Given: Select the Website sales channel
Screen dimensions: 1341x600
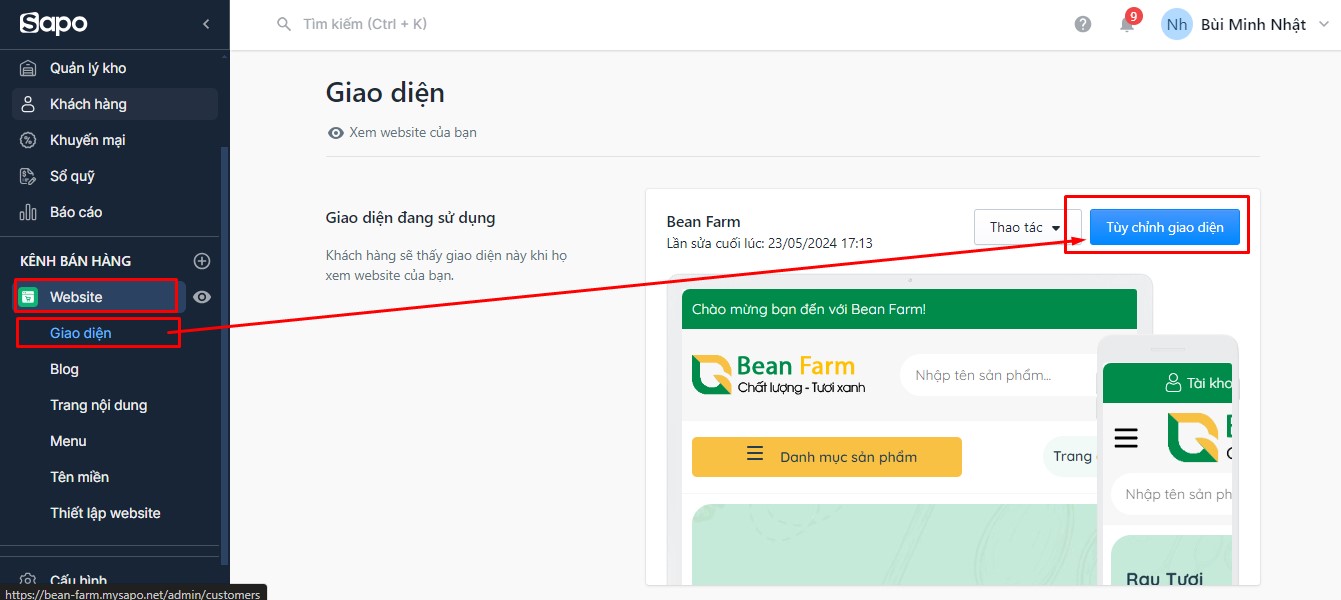Looking at the screenshot, I should (x=99, y=297).
